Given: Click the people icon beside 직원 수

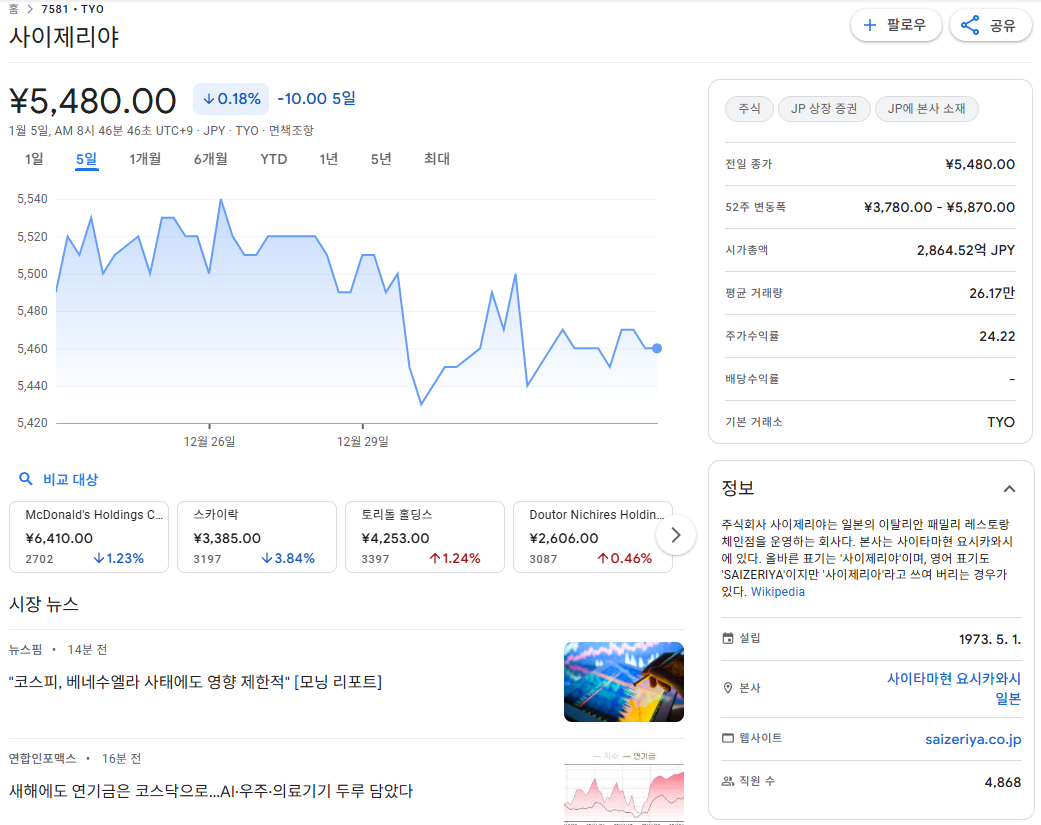Looking at the screenshot, I should tap(728, 781).
